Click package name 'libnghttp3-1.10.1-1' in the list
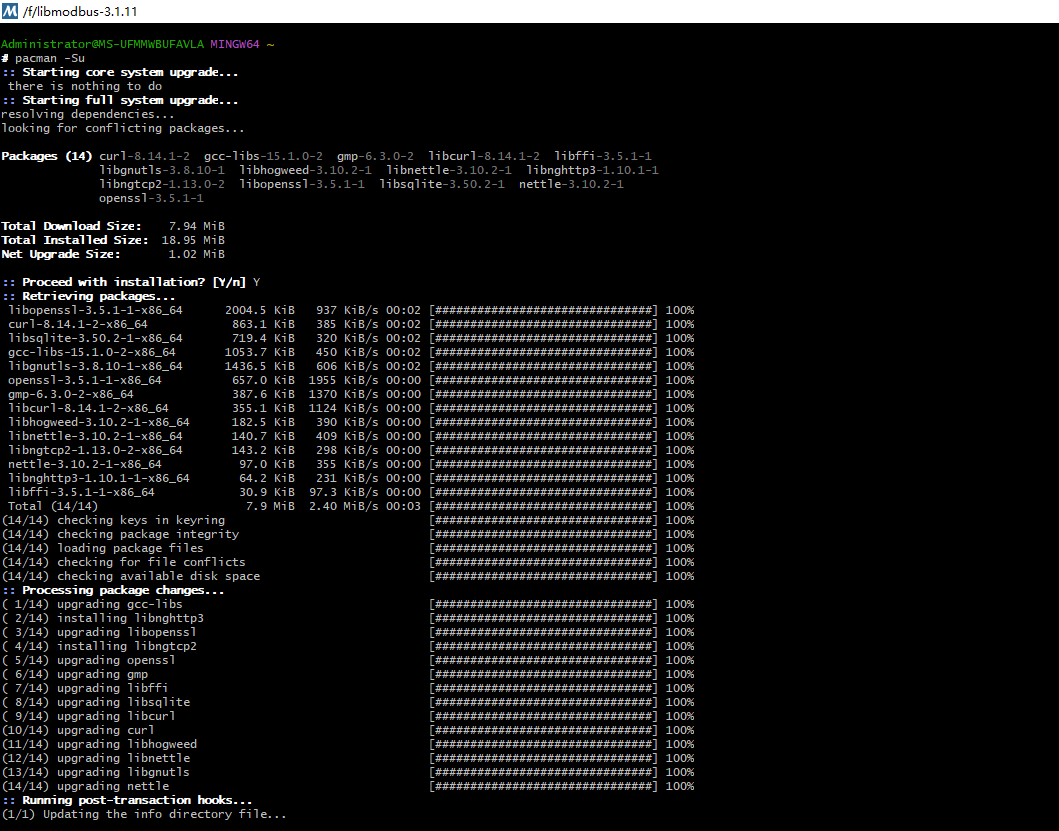 (592, 170)
